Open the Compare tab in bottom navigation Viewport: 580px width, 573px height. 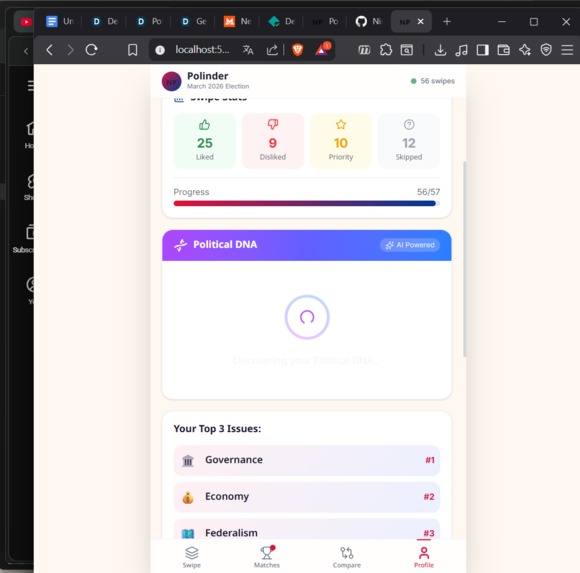[x=347, y=557]
